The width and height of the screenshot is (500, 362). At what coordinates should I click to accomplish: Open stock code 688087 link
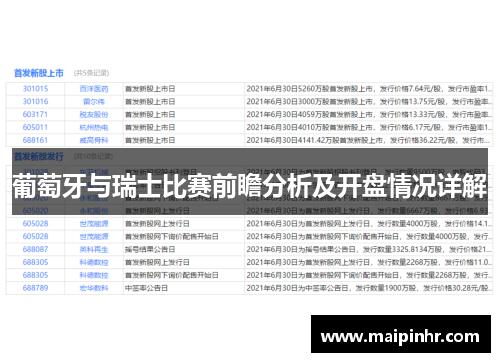[x=35, y=249]
